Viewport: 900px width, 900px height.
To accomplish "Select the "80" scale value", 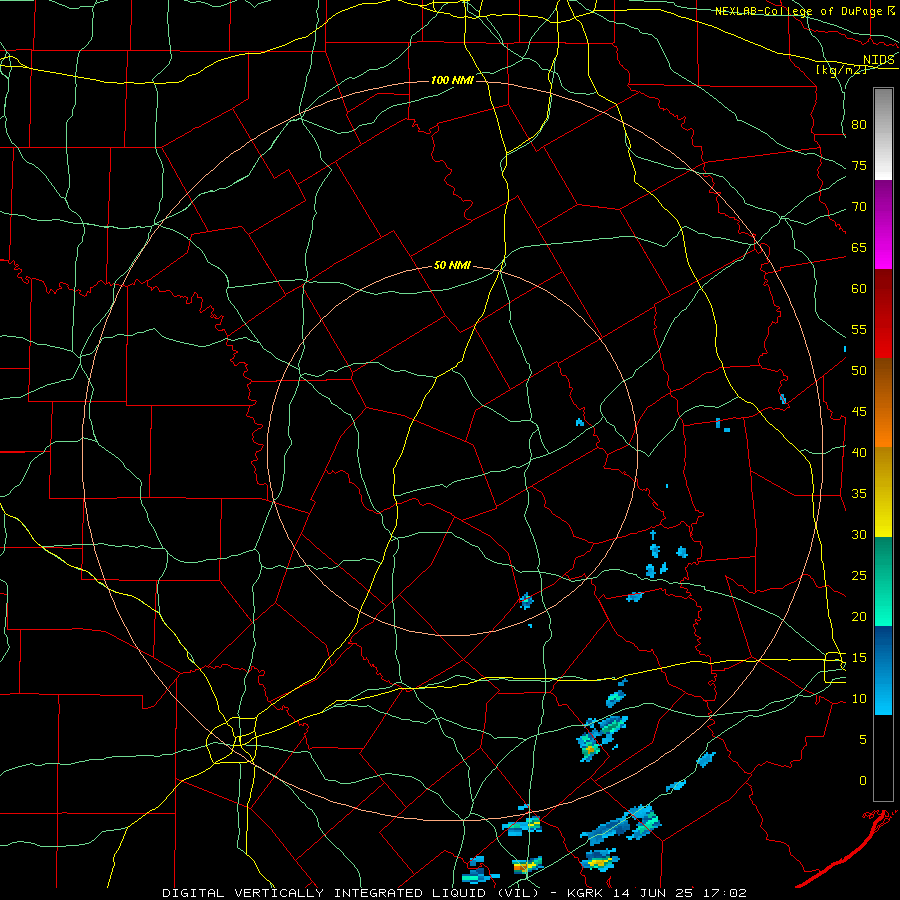I will point(859,125).
